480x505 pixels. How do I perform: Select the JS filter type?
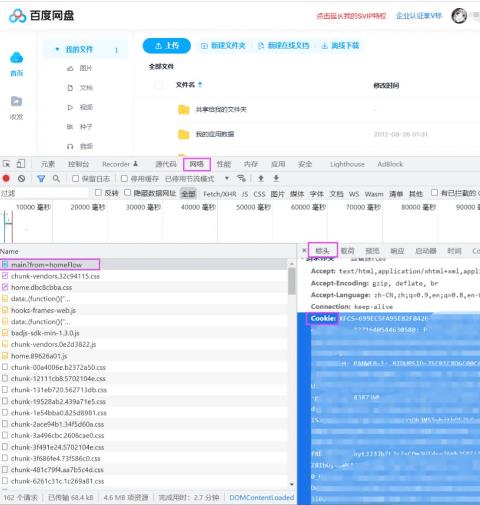tap(245, 194)
